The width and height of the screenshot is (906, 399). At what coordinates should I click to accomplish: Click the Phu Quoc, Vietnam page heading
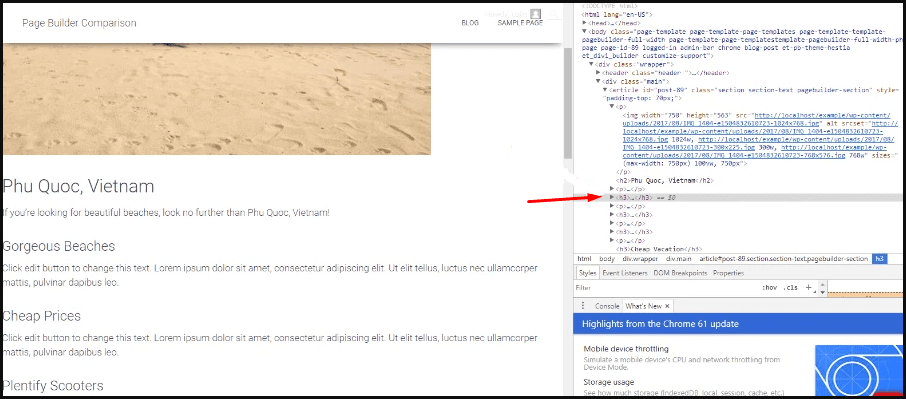79,187
